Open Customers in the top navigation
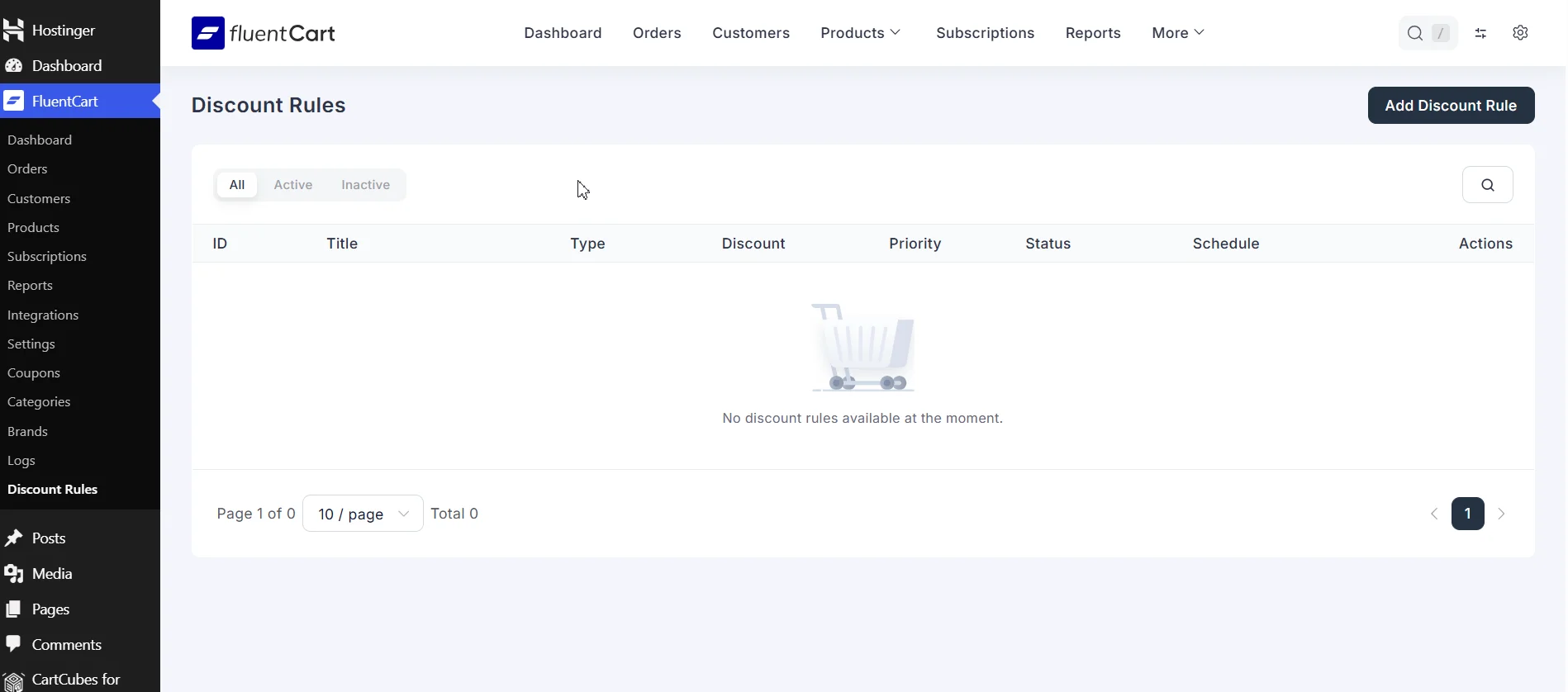 pyautogui.click(x=751, y=33)
